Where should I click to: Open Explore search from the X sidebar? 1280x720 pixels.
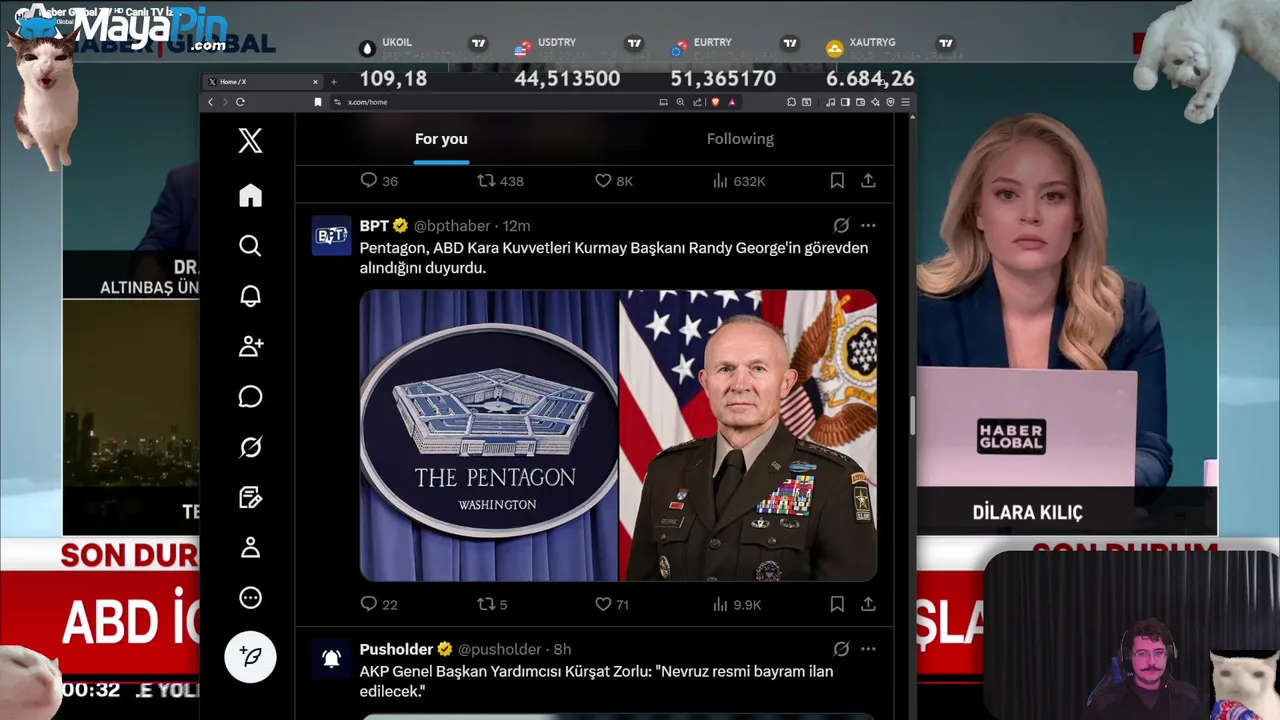pos(250,246)
